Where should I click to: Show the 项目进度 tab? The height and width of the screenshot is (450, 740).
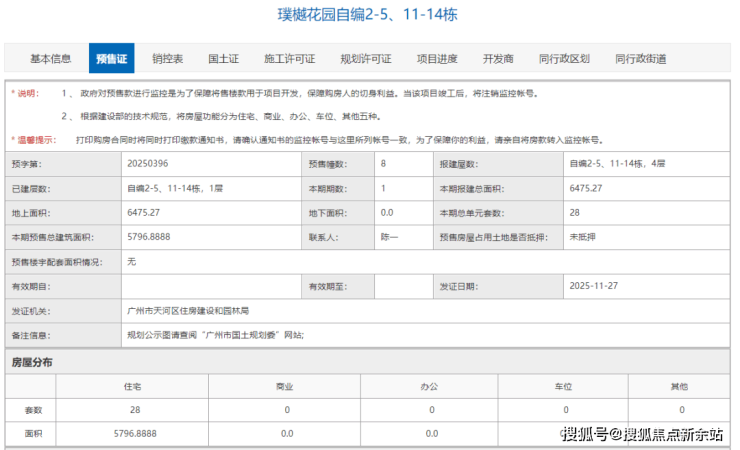[x=437, y=59]
